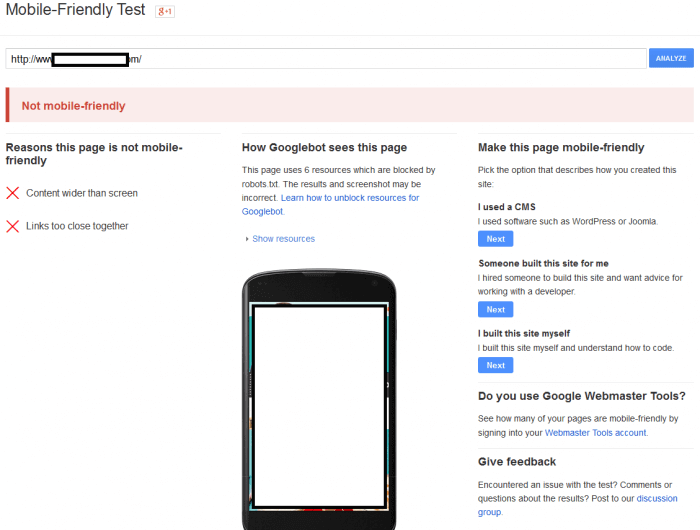Click the Give feedback heading
700x530 pixels.
(x=517, y=462)
